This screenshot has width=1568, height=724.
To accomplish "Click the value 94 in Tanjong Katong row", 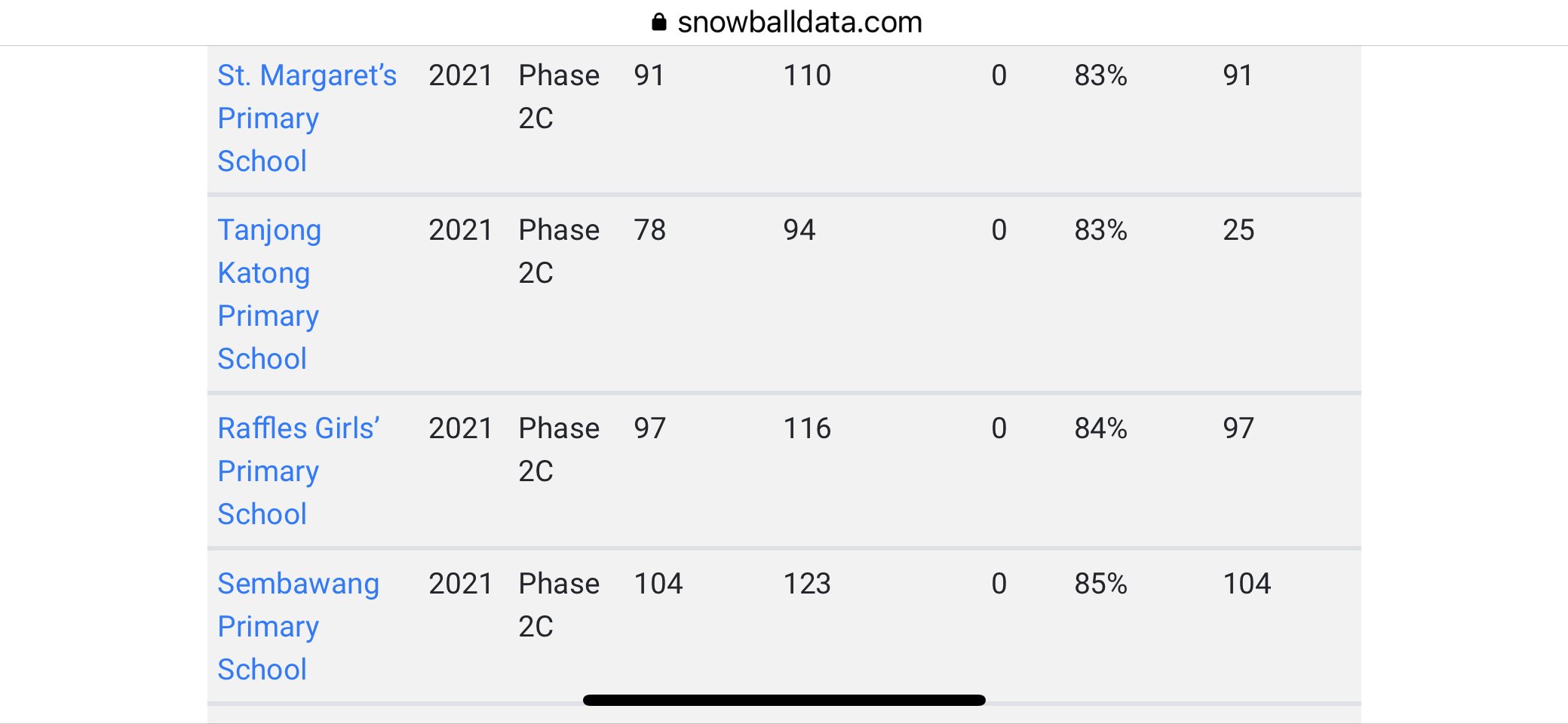I will [799, 230].
